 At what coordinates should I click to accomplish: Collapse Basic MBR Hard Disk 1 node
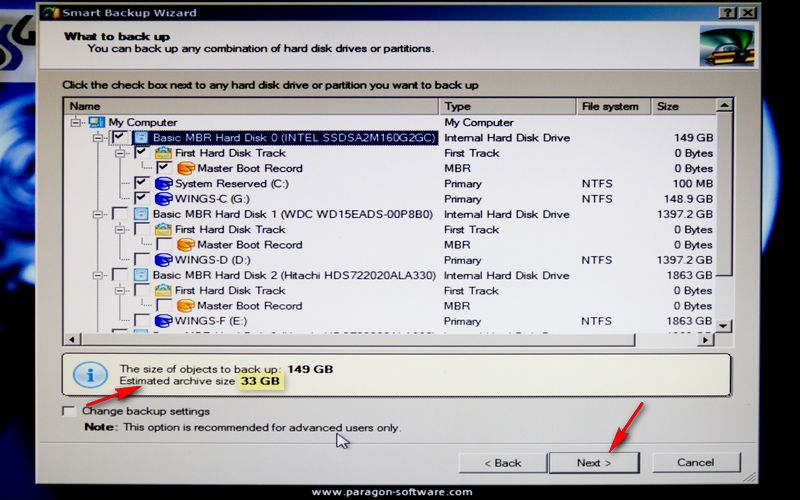(98, 214)
